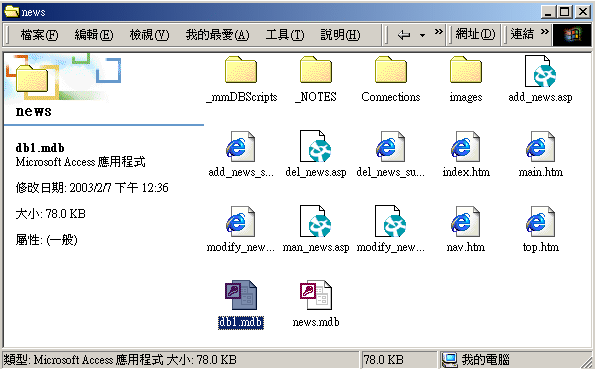Select the man_news.asp file icon
Image resolution: width=595 pixels, height=369 pixels.
(316, 222)
